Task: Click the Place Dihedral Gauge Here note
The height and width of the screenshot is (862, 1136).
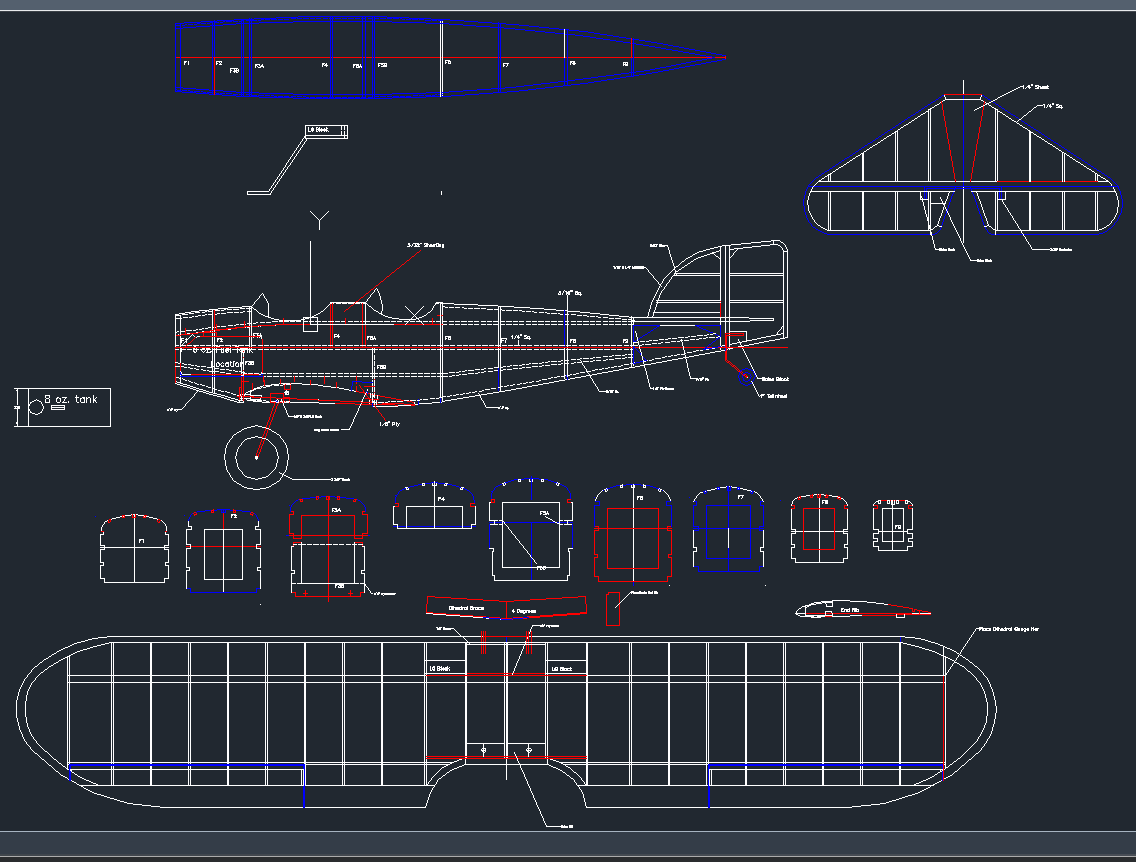Action: (1008, 629)
